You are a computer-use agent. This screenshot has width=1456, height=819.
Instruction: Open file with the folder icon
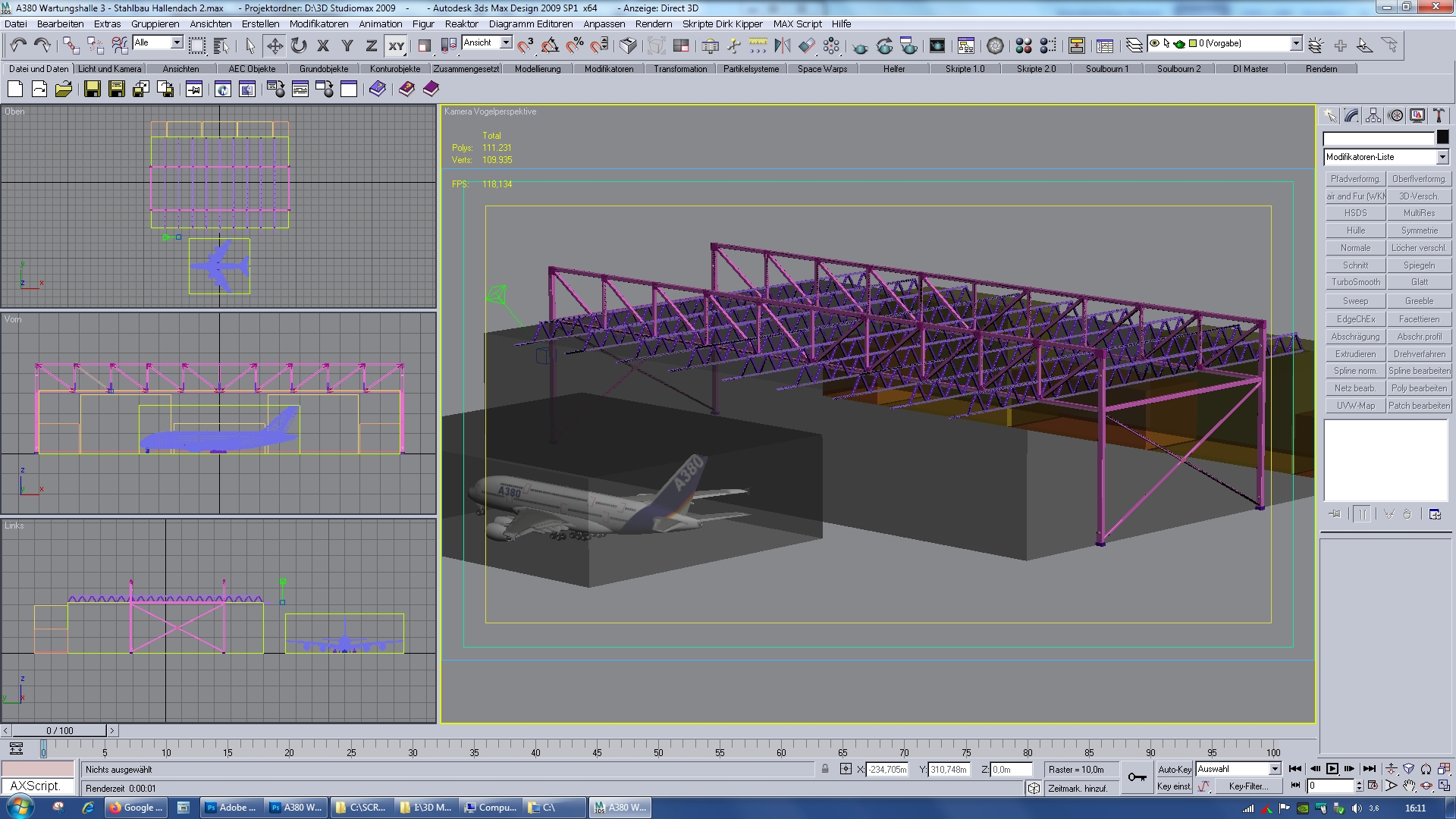[64, 89]
